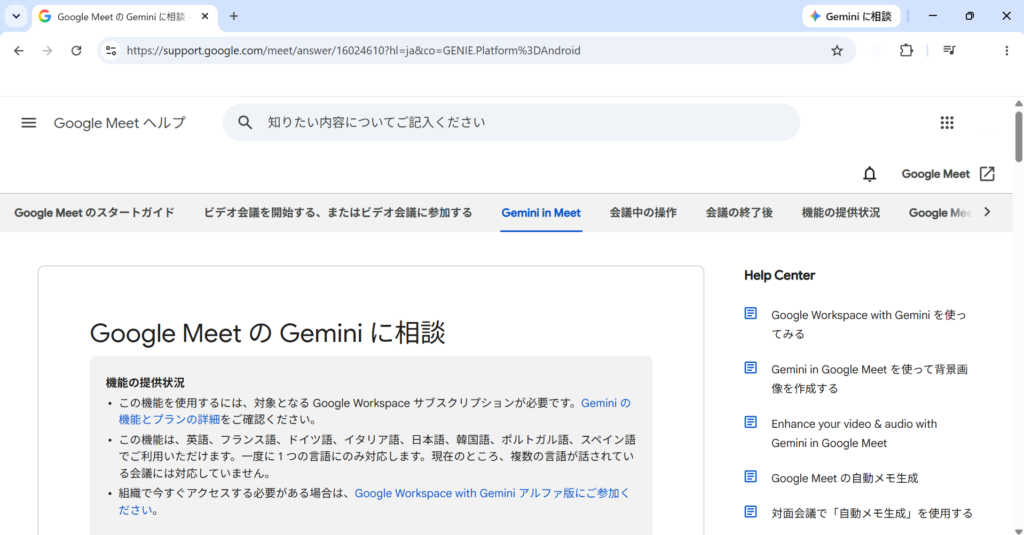Open Google Workspace with Gemini を使ってみる article
Image resolution: width=1024 pixels, height=535 pixels.
(x=869, y=324)
